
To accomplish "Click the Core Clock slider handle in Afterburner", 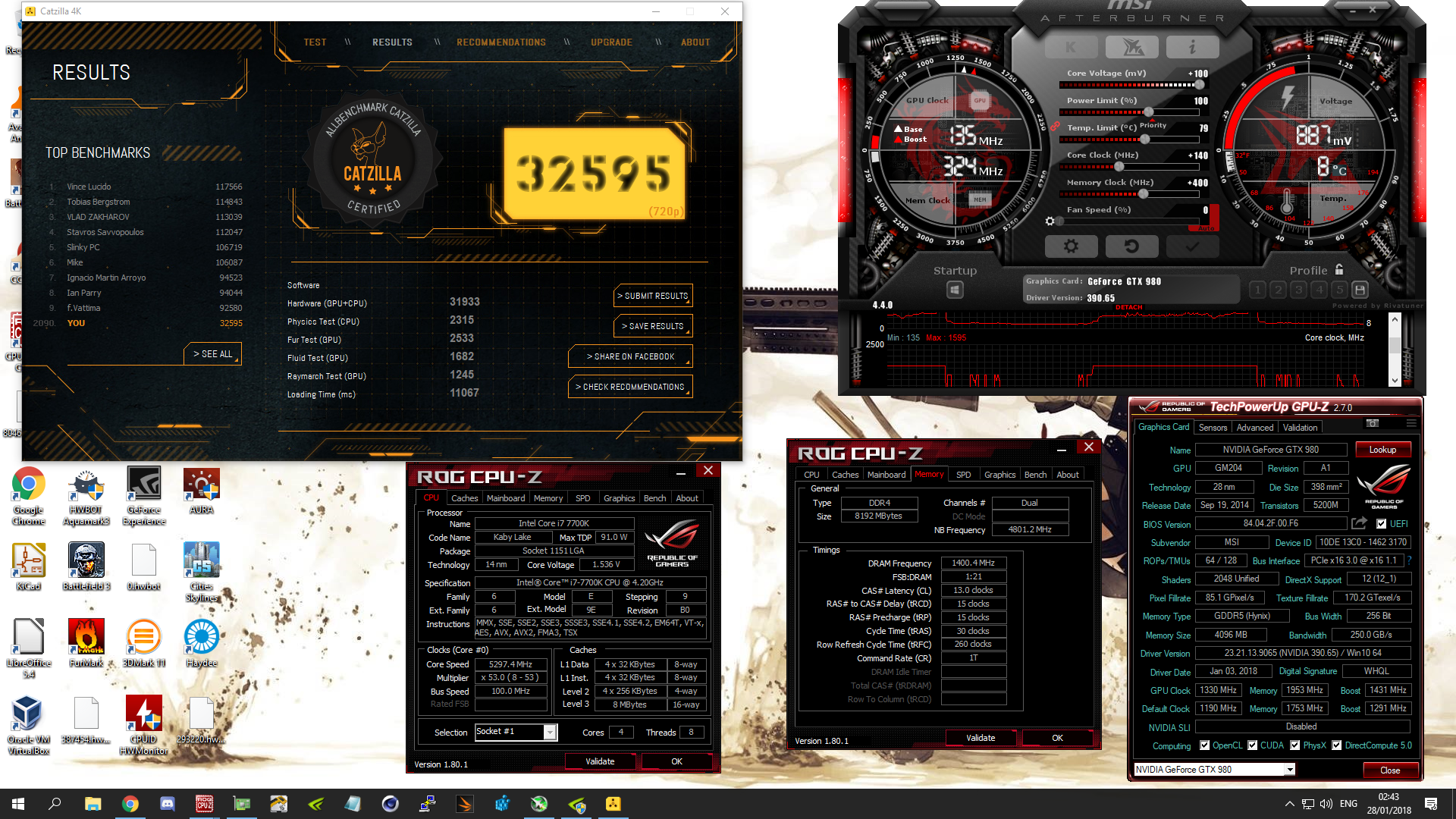I will [x=1119, y=167].
